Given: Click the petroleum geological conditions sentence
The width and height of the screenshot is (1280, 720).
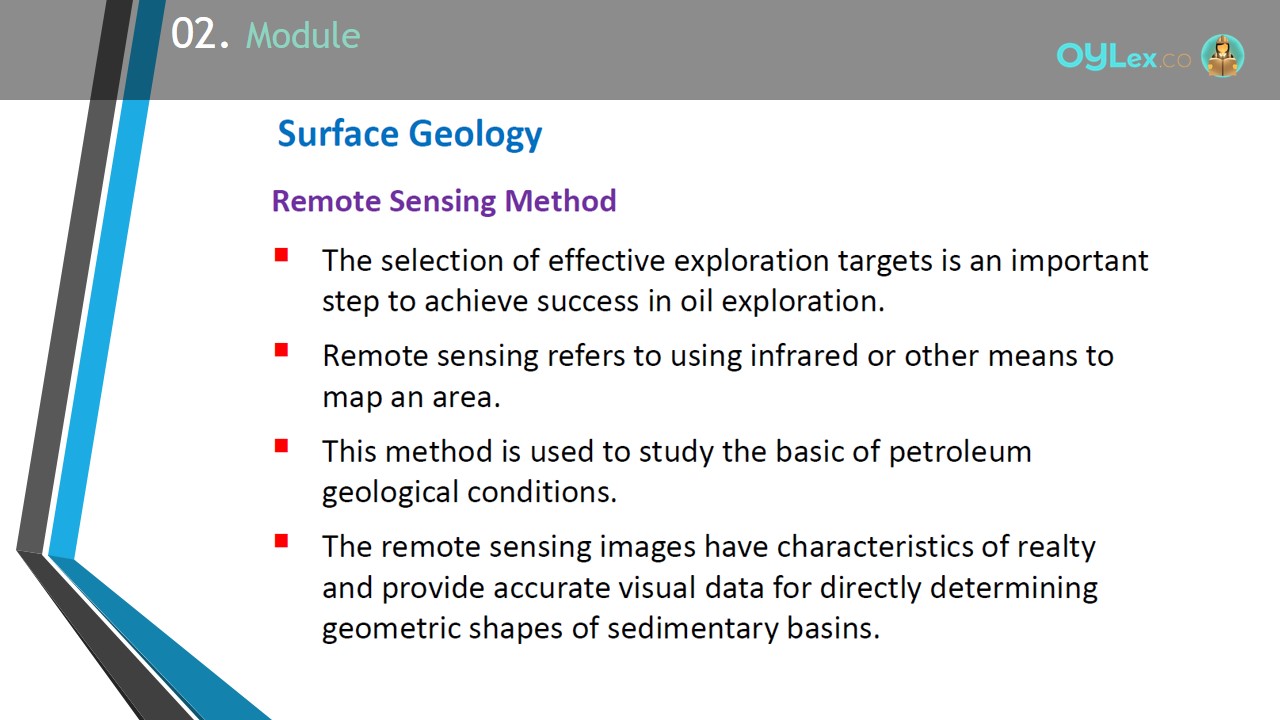Looking at the screenshot, I should pyautogui.click(x=676, y=471).
